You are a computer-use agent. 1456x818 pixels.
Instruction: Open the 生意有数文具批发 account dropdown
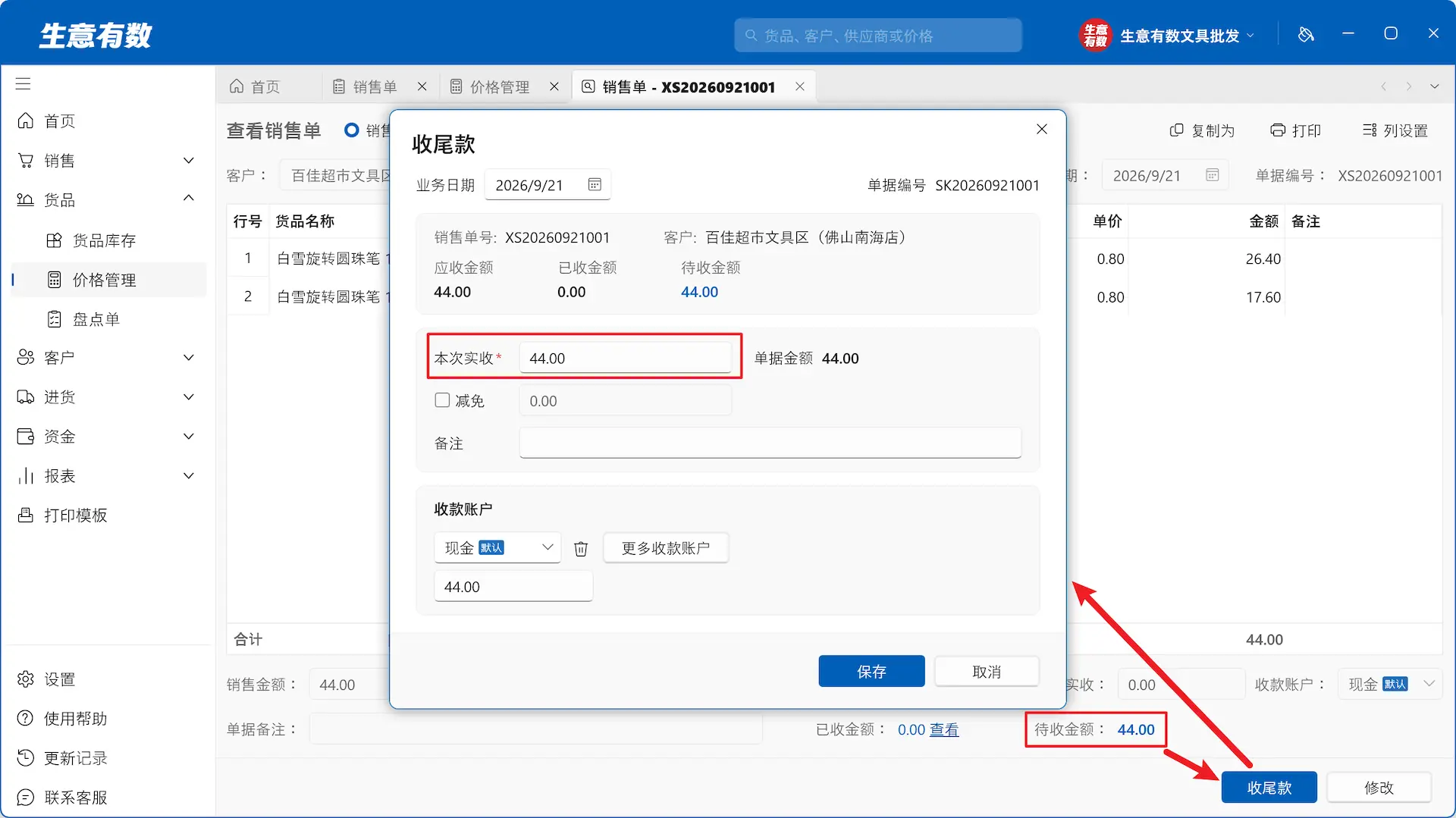click(x=1187, y=36)
